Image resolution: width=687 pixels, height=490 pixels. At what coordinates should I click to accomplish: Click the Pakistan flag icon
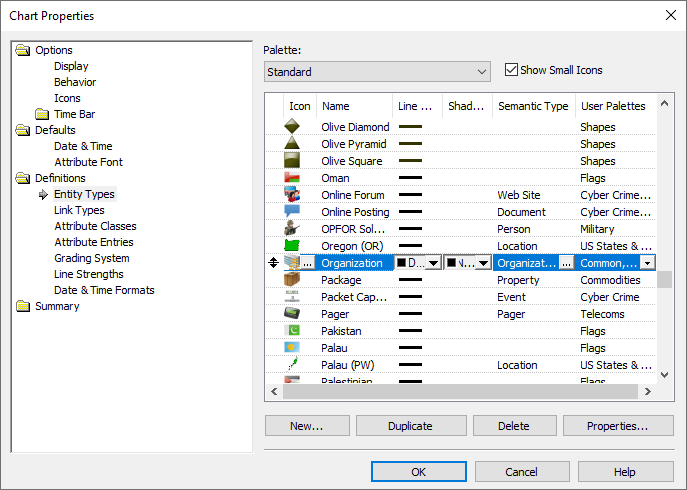point(292,331)
